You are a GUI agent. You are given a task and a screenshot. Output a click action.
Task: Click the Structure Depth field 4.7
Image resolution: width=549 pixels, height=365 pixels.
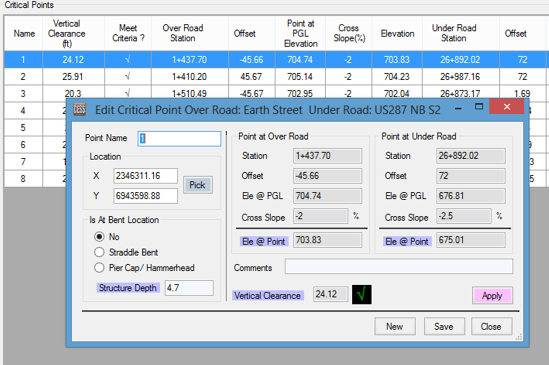coord(189,288)
